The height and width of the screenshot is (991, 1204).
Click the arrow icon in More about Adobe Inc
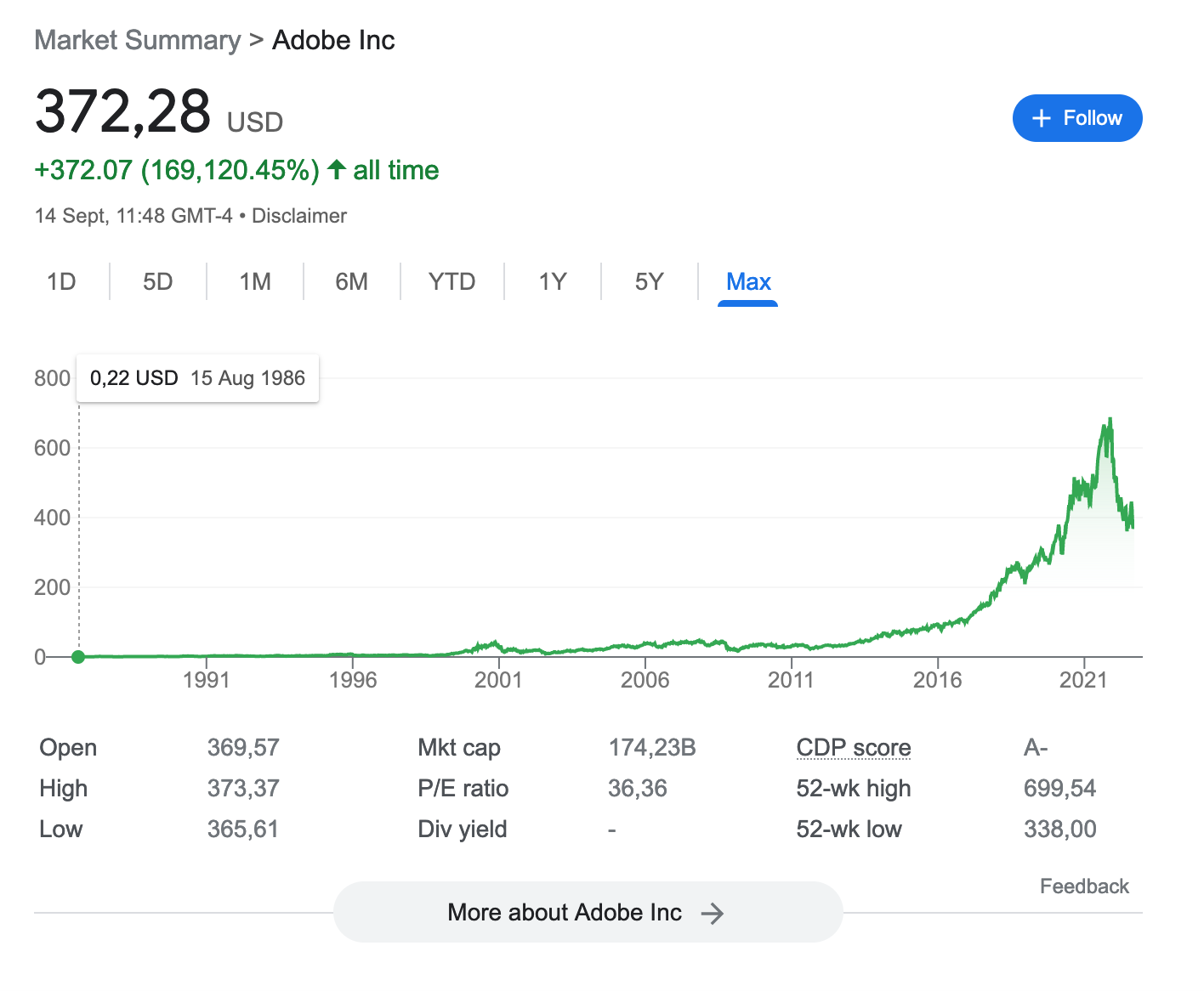click(713, 913)
